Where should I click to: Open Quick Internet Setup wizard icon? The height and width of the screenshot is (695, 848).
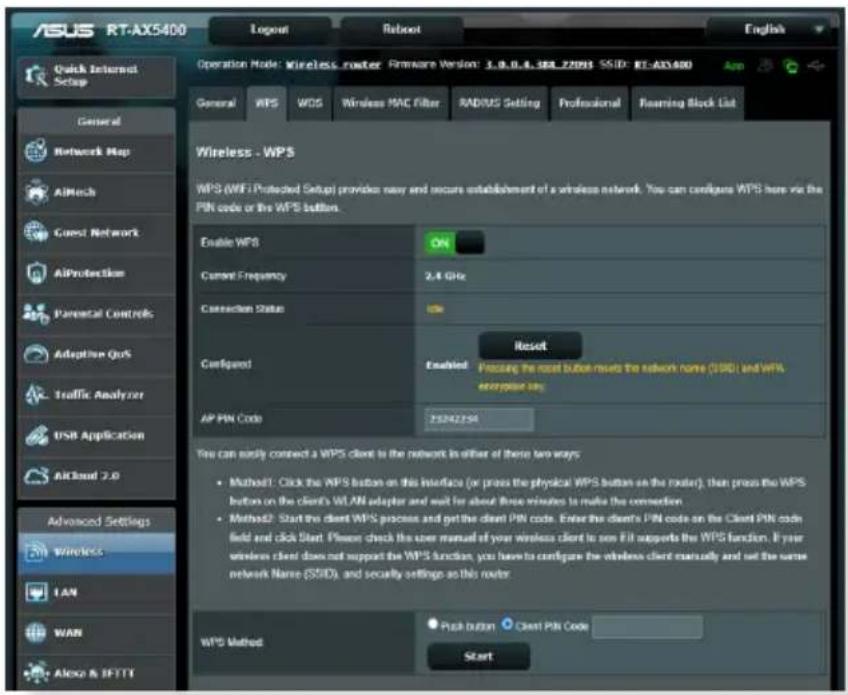(37, 76)
